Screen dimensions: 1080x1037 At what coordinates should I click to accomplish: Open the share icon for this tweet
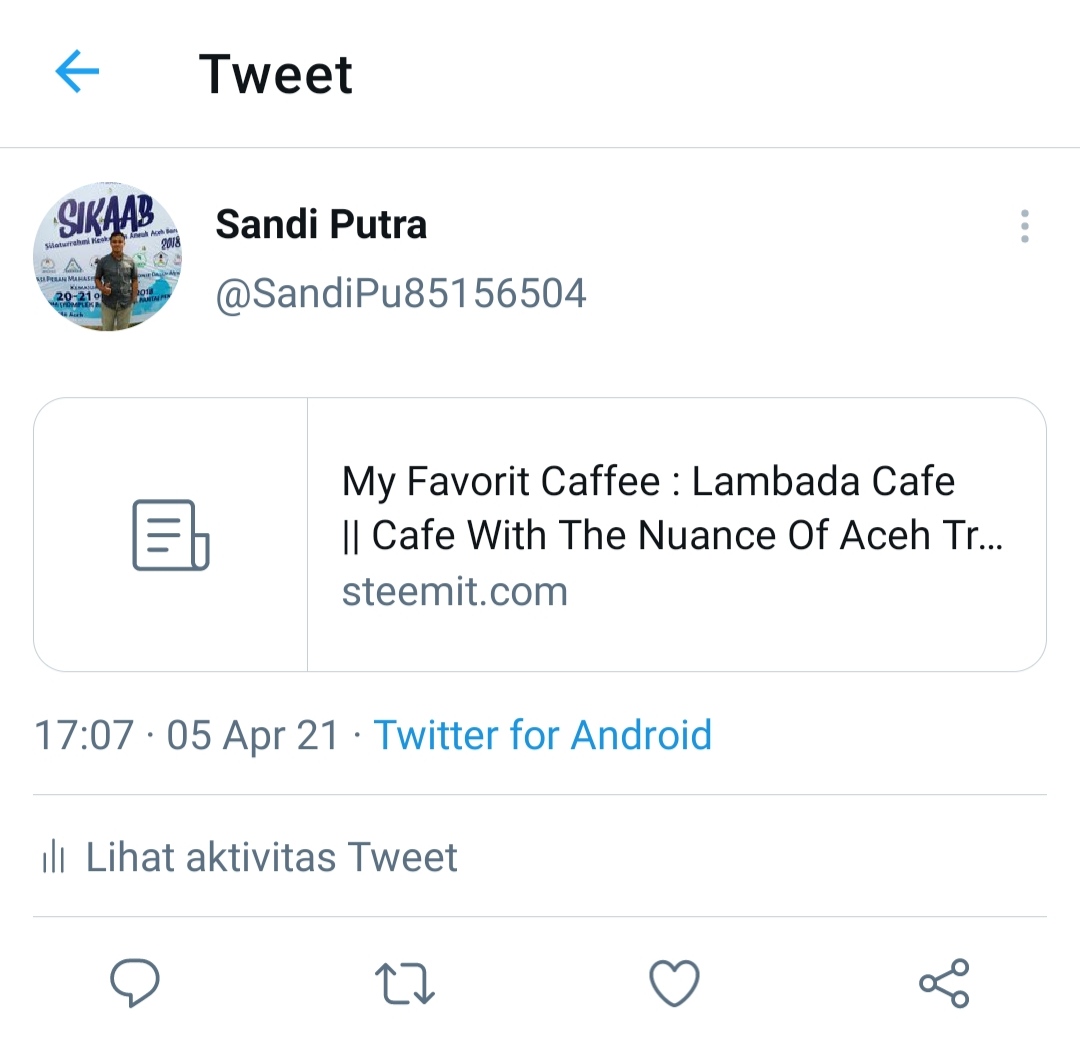coord(944,983)
